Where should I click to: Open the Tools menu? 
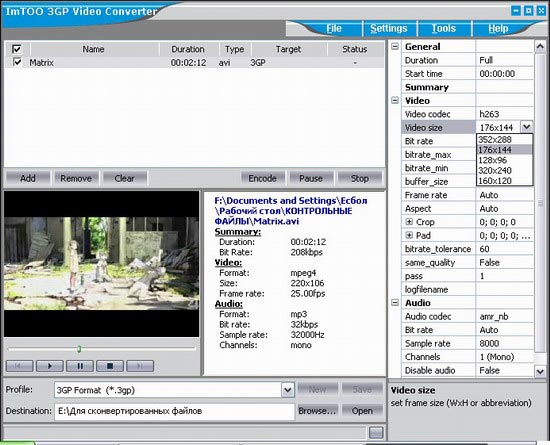pyautogui.click(x=444, y=28)
